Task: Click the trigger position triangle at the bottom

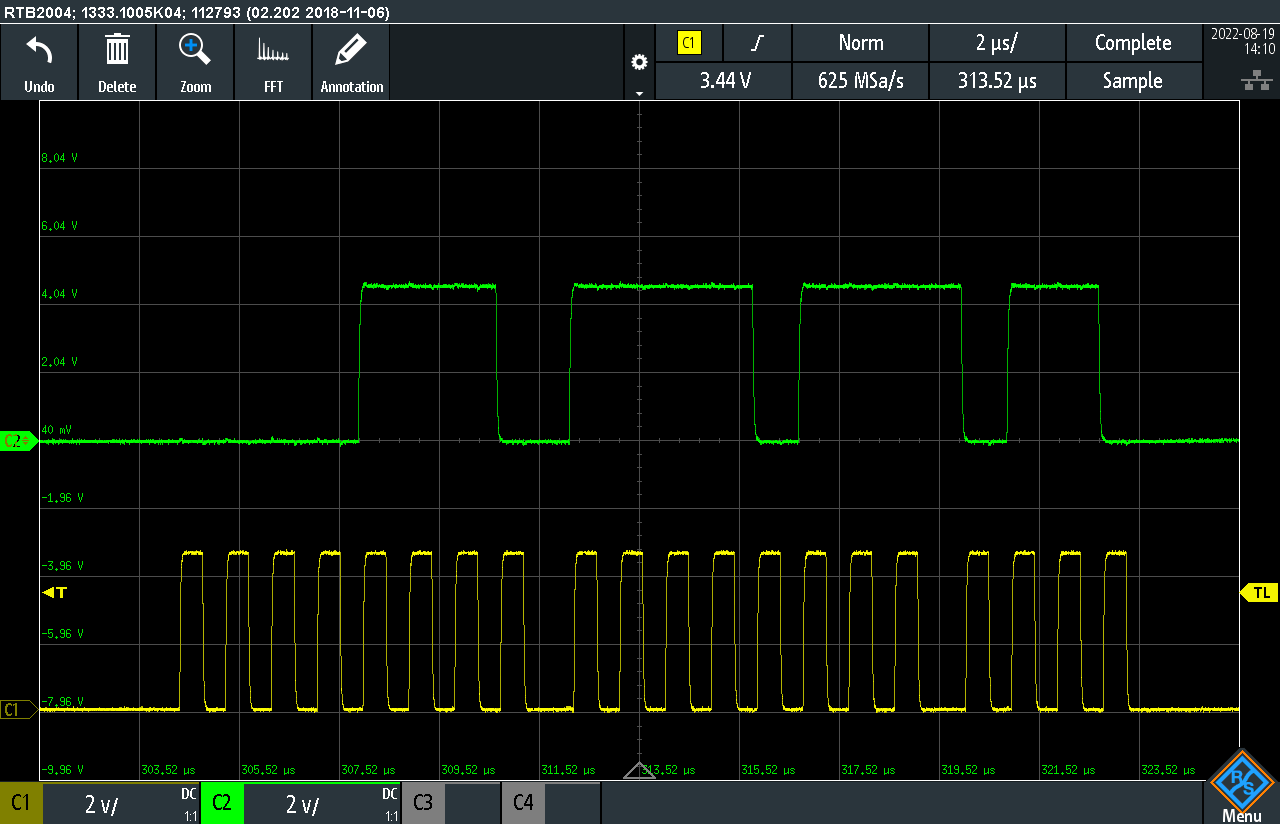Action: (x=639, y=770)
